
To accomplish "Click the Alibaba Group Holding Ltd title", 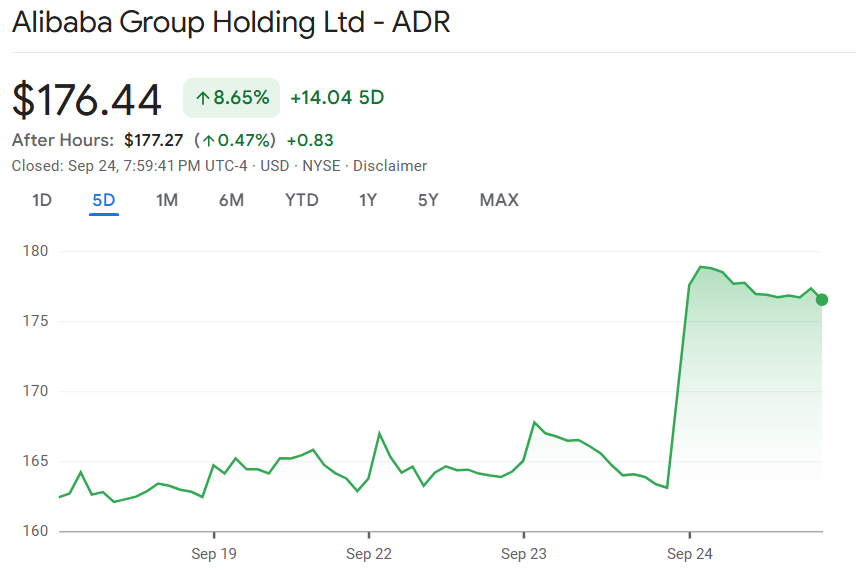I will (231, 23).
